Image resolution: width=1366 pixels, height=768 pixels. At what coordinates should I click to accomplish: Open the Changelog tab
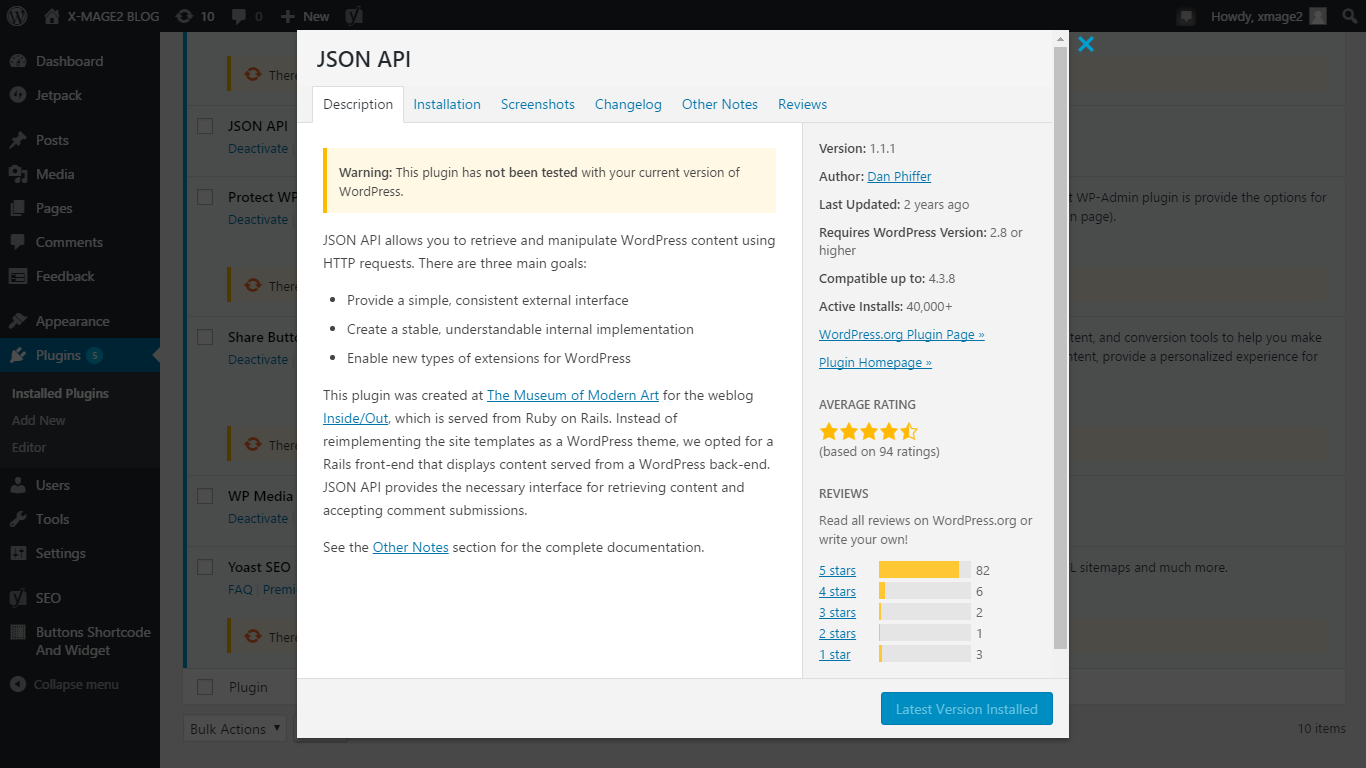pos(628,104)
